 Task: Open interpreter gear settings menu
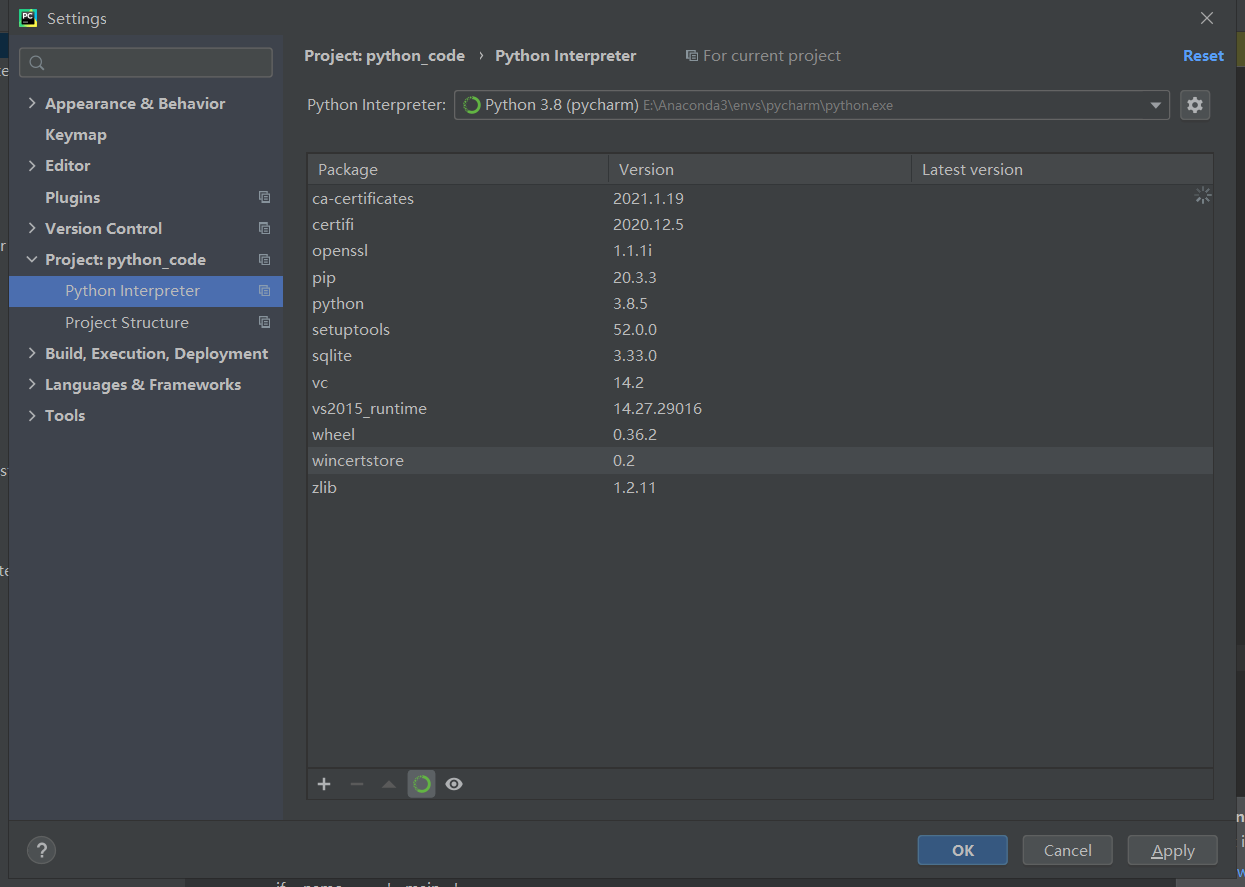1195,105
